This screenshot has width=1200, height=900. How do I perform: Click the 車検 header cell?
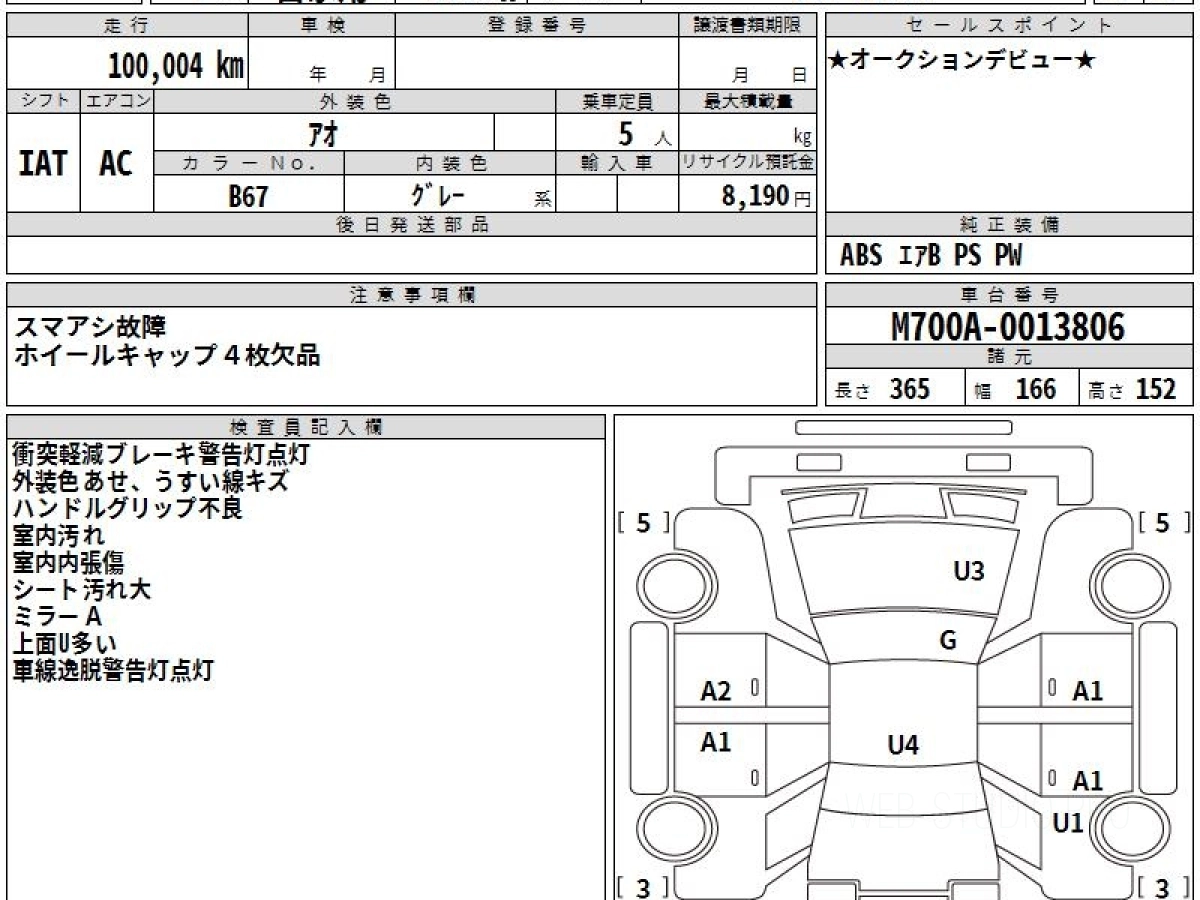[x=322, y=26]
